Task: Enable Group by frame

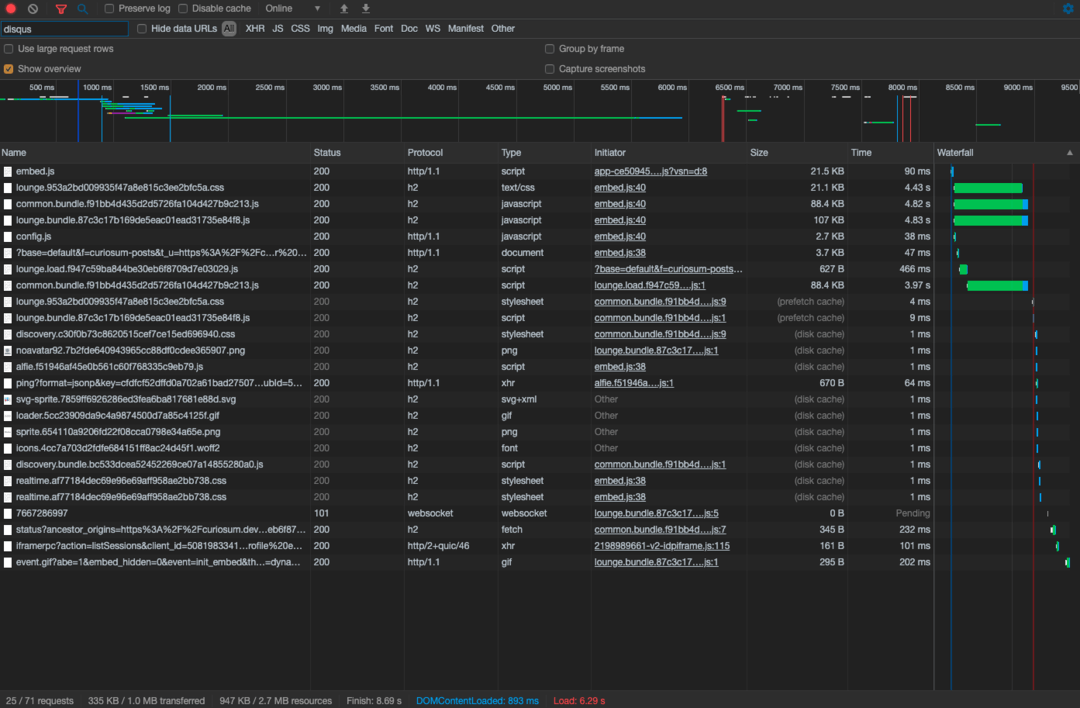Action: (x=550, y=49)
